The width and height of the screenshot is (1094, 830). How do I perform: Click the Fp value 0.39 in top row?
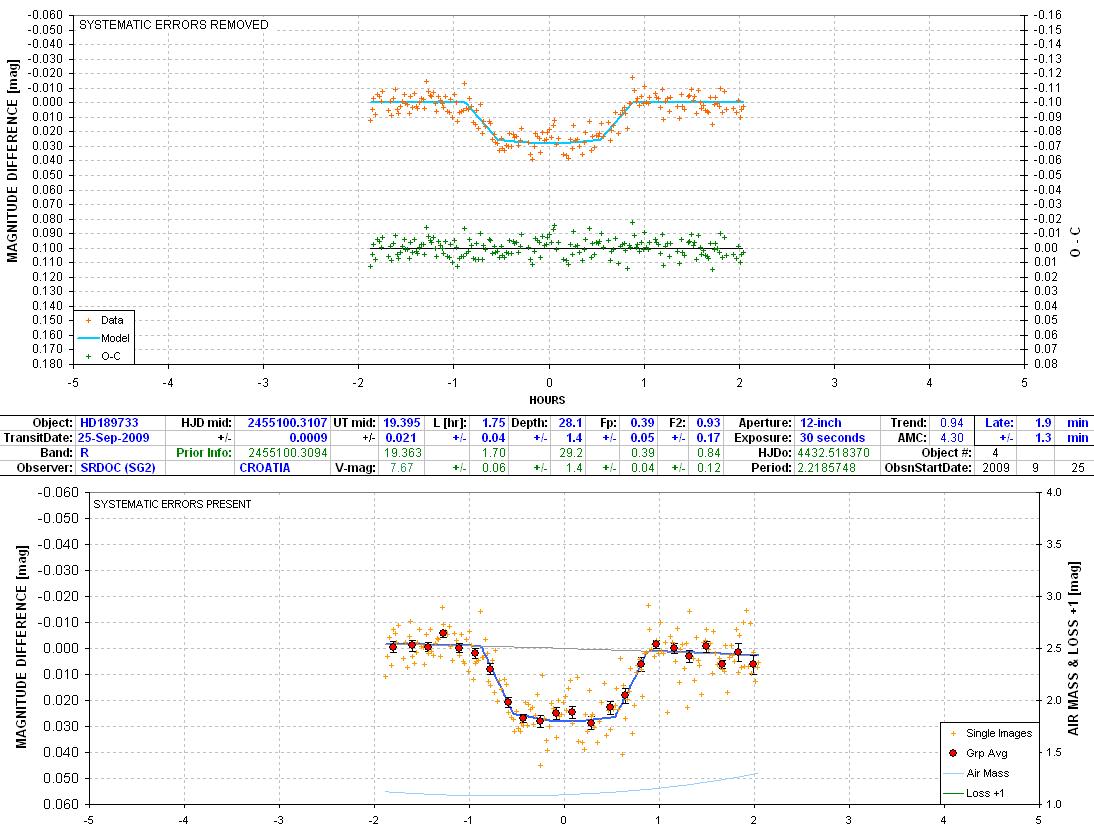tap(642, 423)
